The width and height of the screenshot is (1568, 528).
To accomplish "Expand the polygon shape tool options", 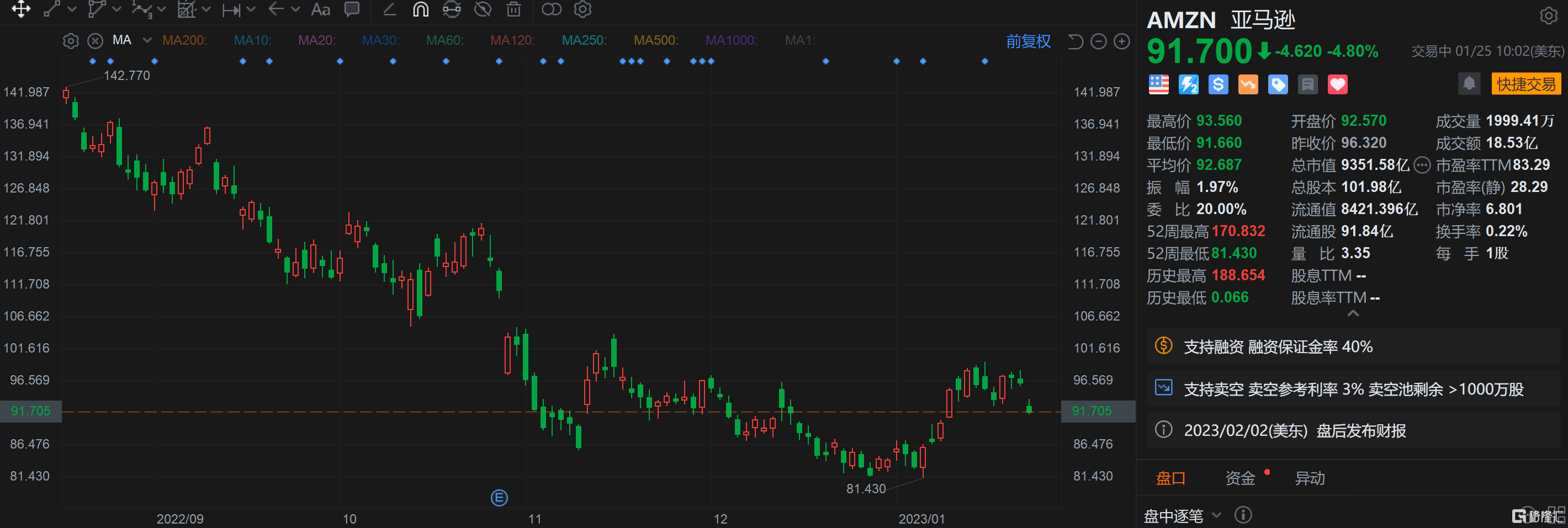I will tap(117, 9).
